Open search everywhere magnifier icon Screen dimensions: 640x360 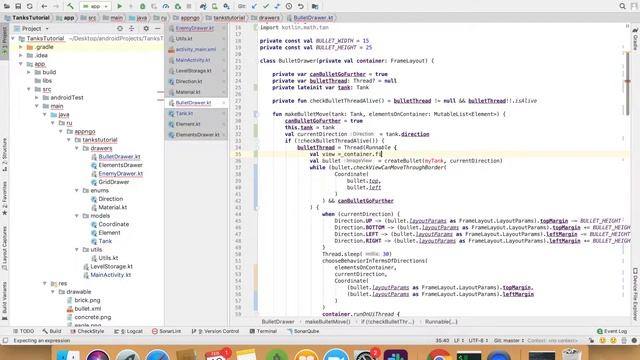point(622,6)
